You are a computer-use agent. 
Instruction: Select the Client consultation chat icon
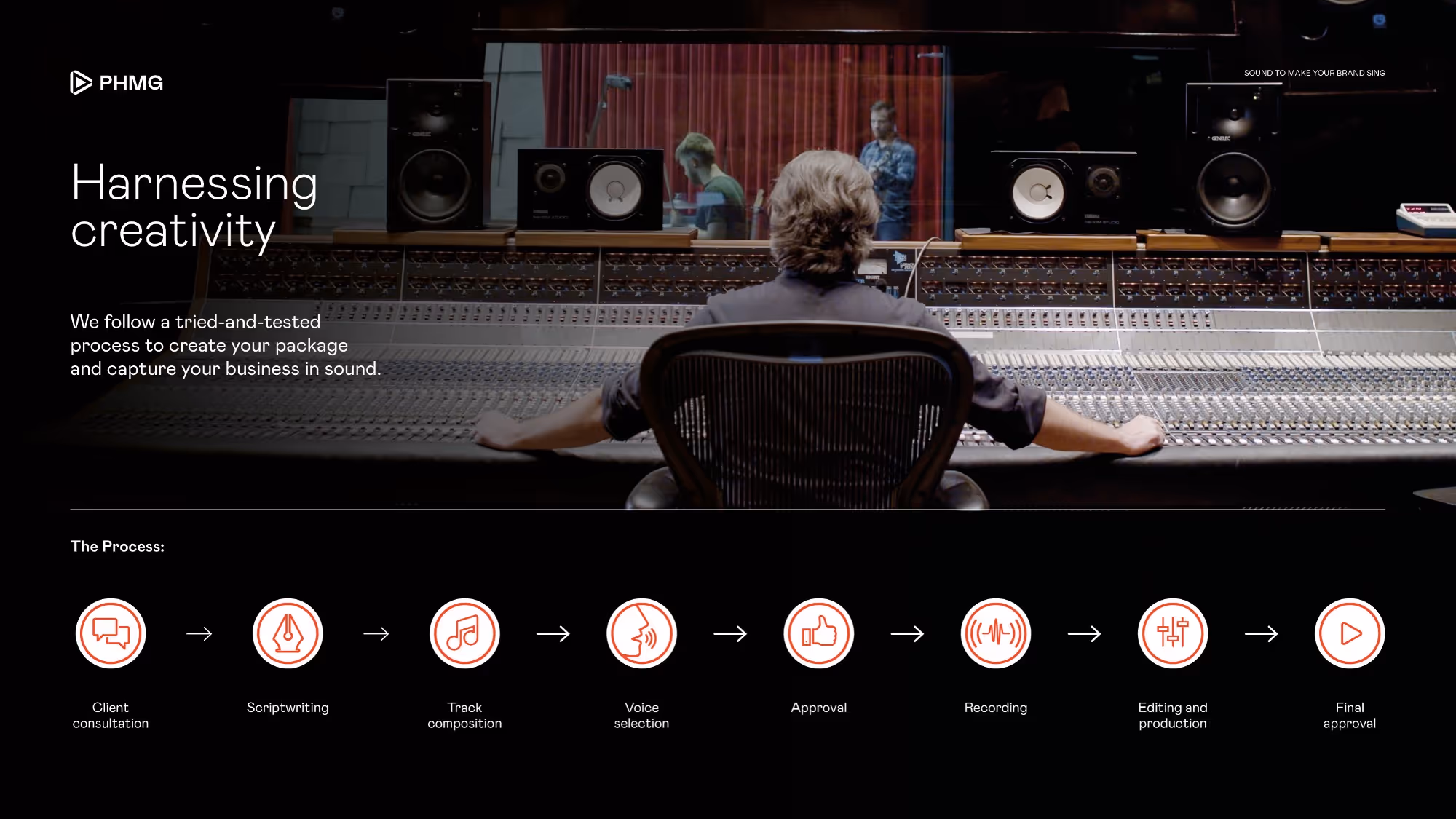click(111, 633)
